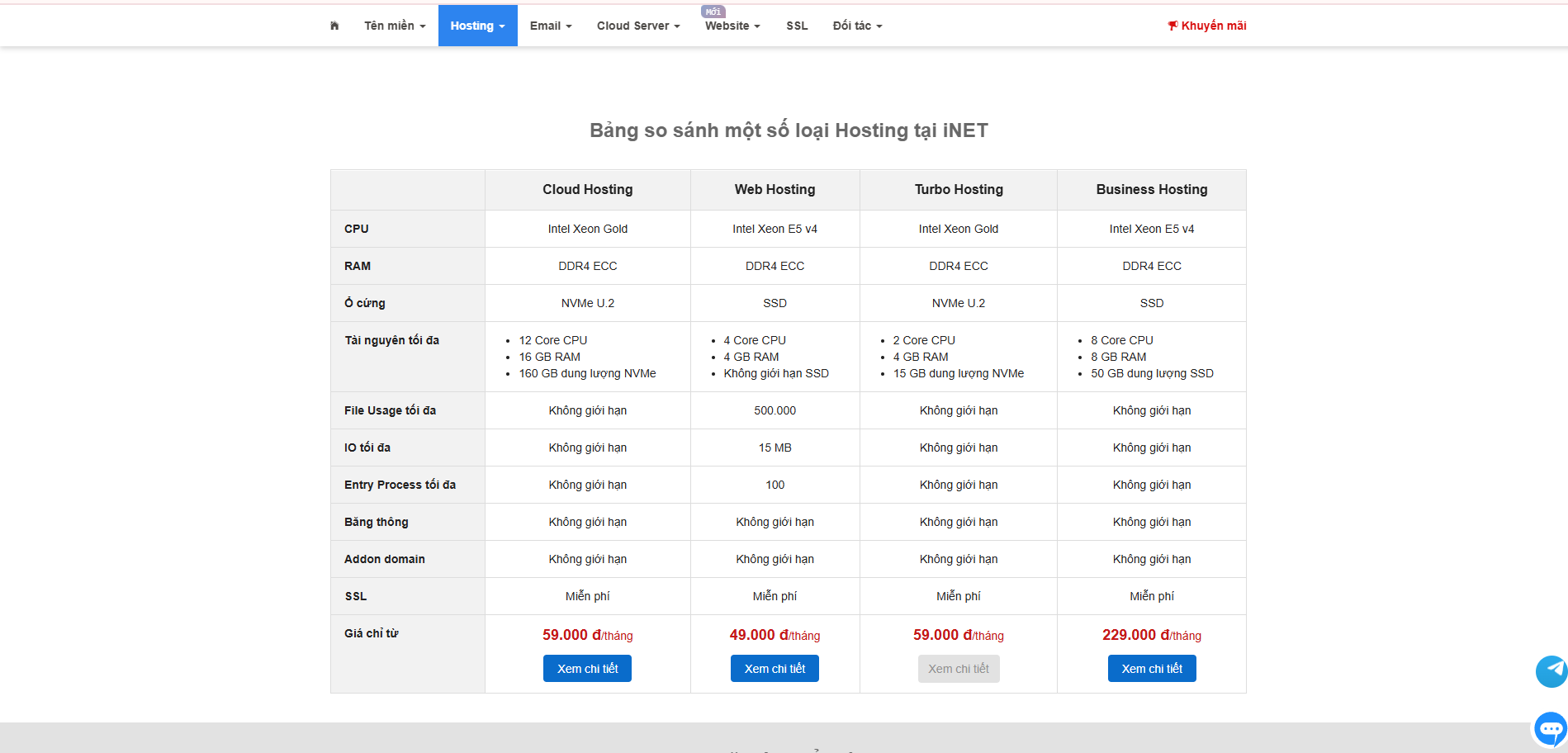This screenshot has height=753, width=1568.
Task: Open the Cloud Server dropdown
Action: coord(637,26)
